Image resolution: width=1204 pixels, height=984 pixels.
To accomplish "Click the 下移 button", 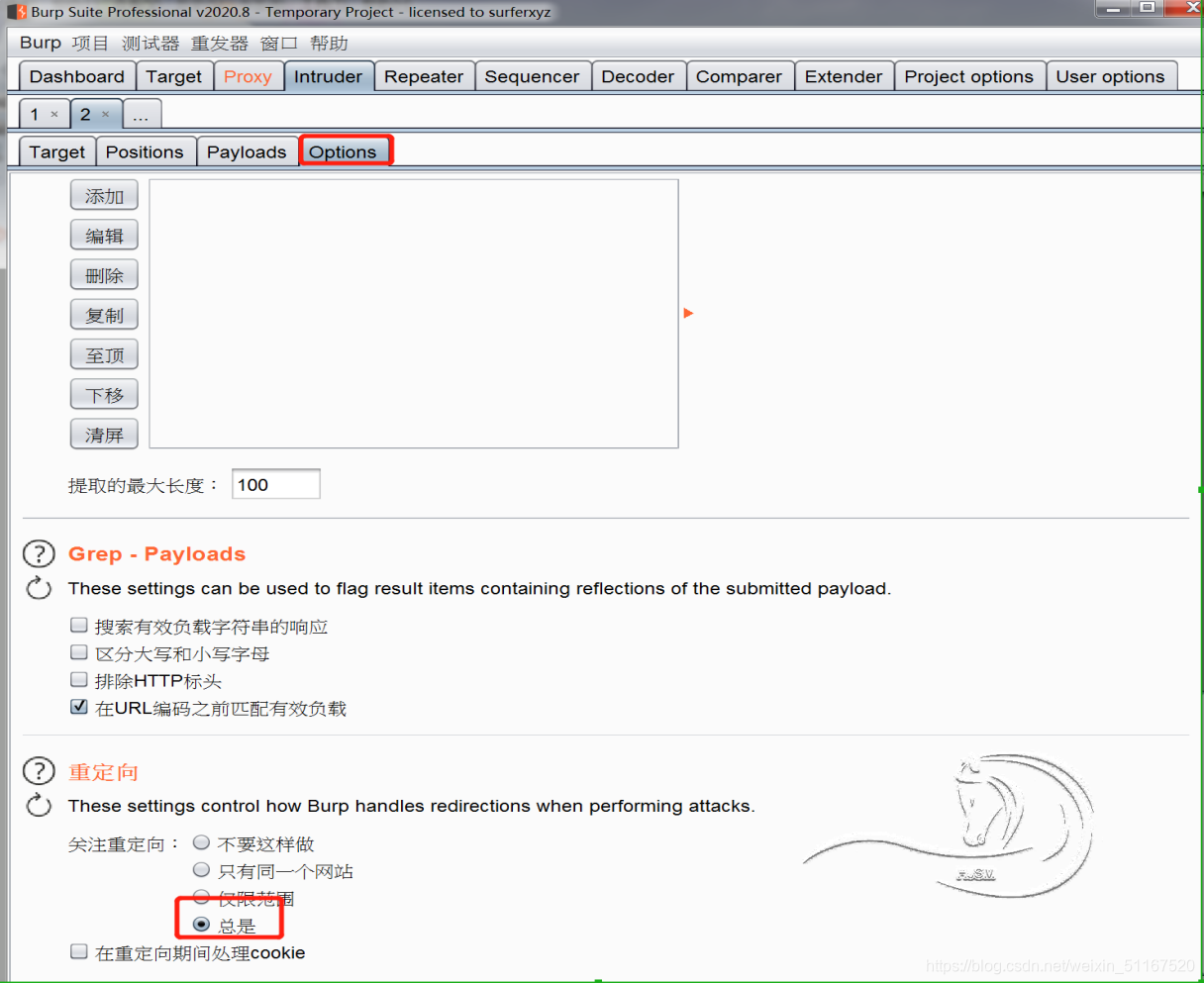I will pos(104,394).
